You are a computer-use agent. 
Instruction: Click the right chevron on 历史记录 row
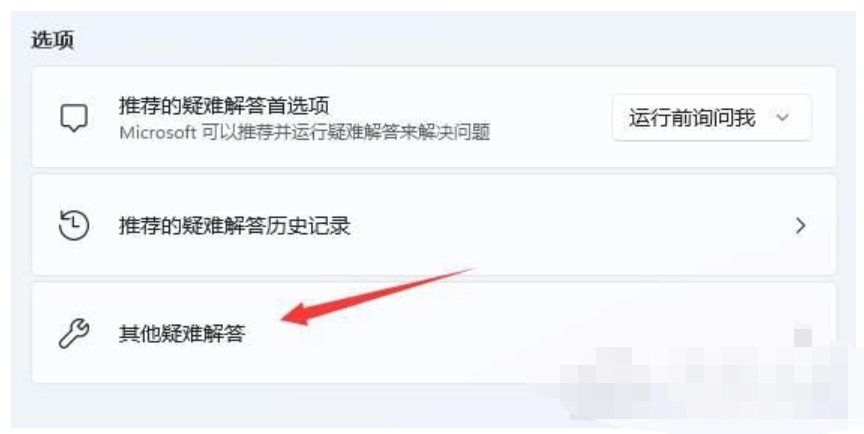tap(801, 225)
